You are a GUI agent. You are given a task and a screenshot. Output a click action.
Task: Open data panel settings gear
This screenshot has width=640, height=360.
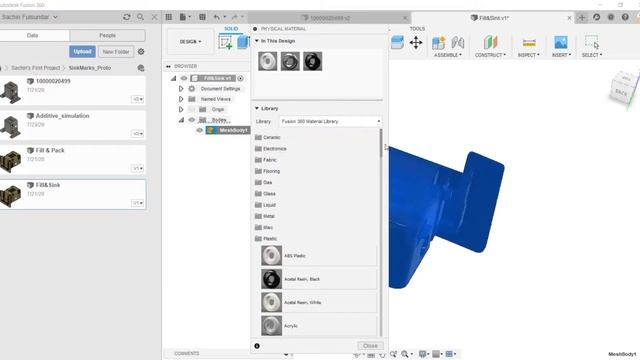(141, 52)
